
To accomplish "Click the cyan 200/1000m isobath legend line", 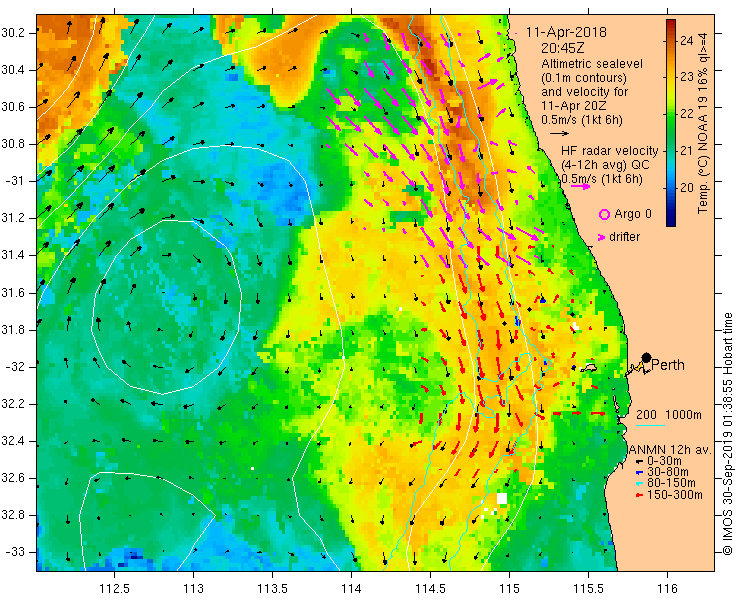I will [x=650, y=425].
